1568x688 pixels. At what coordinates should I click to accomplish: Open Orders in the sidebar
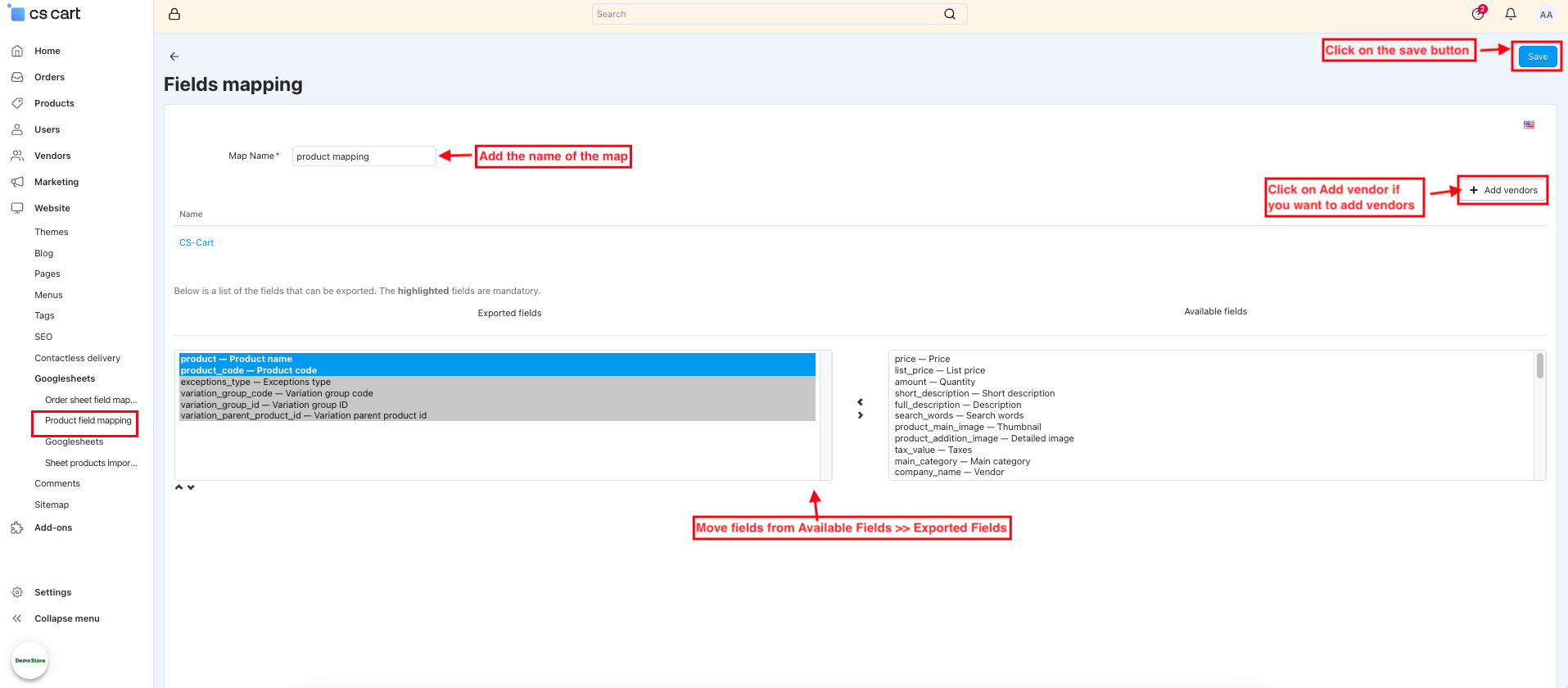49,77
